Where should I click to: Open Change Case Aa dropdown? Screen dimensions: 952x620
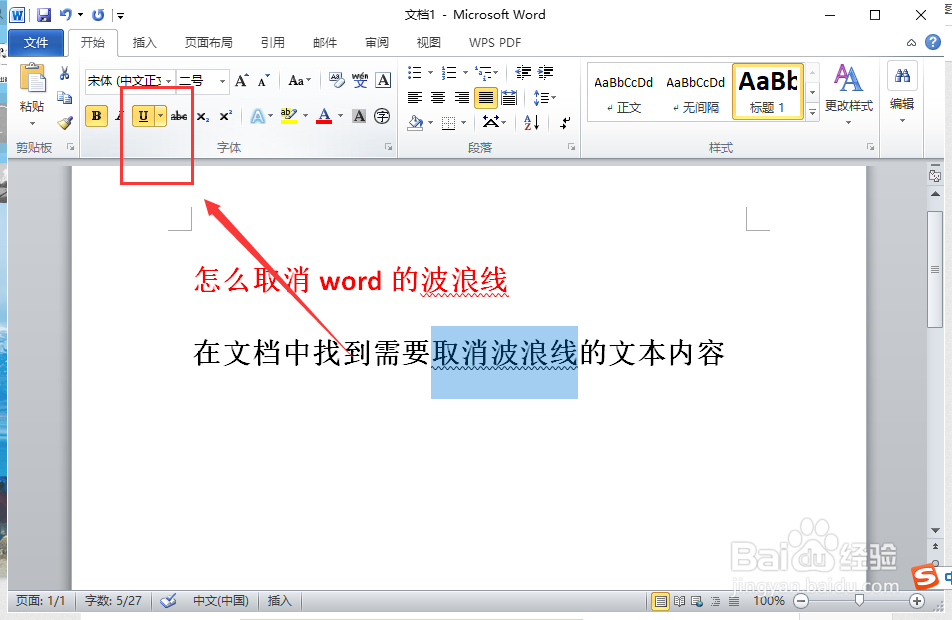(299, 80)
